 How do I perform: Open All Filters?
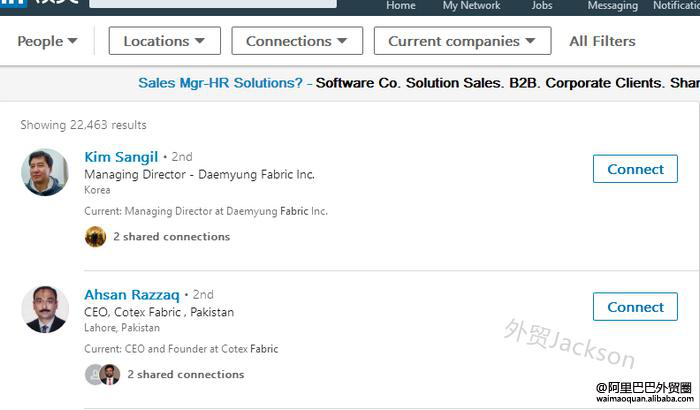pos(602,41)
